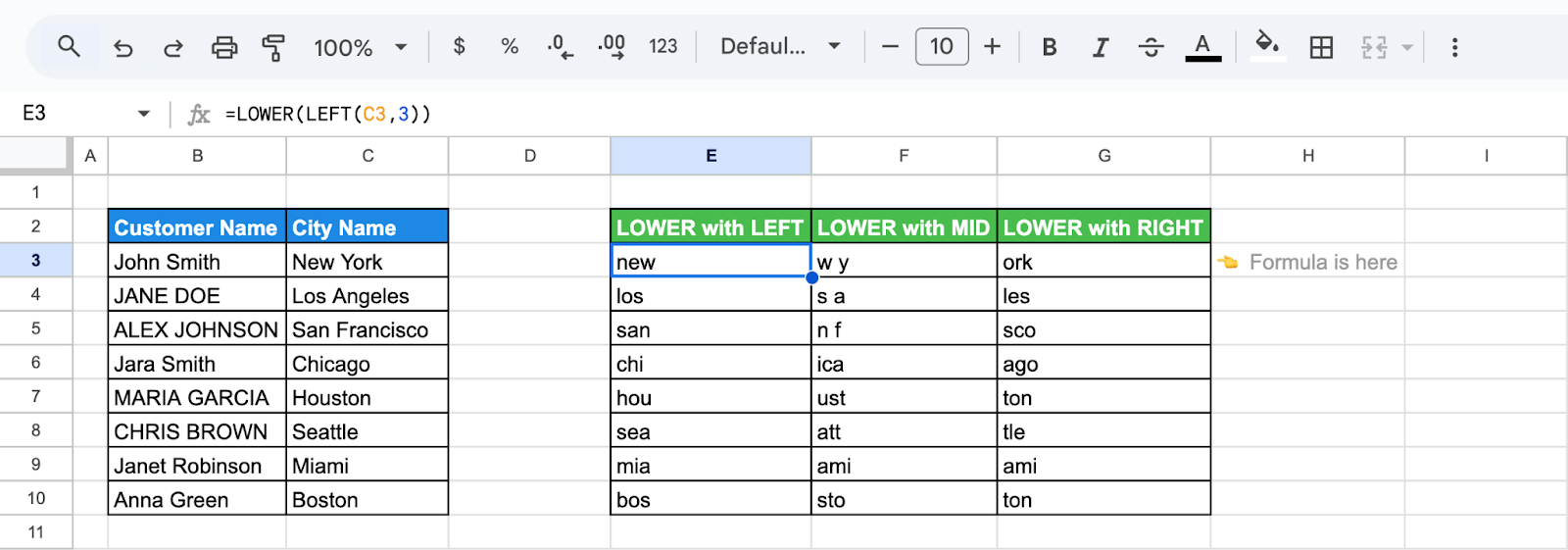Select column C header
This screenshot has height=550, width=1568.
point(367,155)
